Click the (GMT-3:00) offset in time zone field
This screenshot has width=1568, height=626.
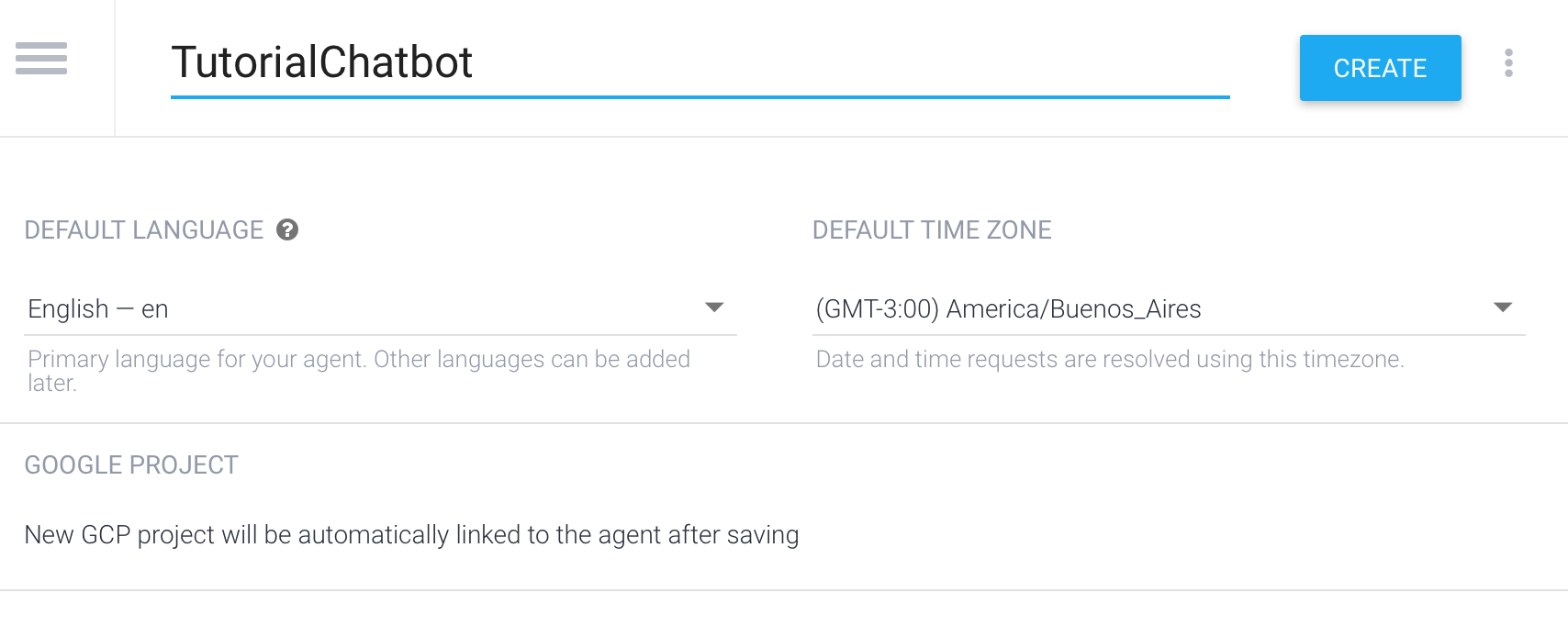878,309
